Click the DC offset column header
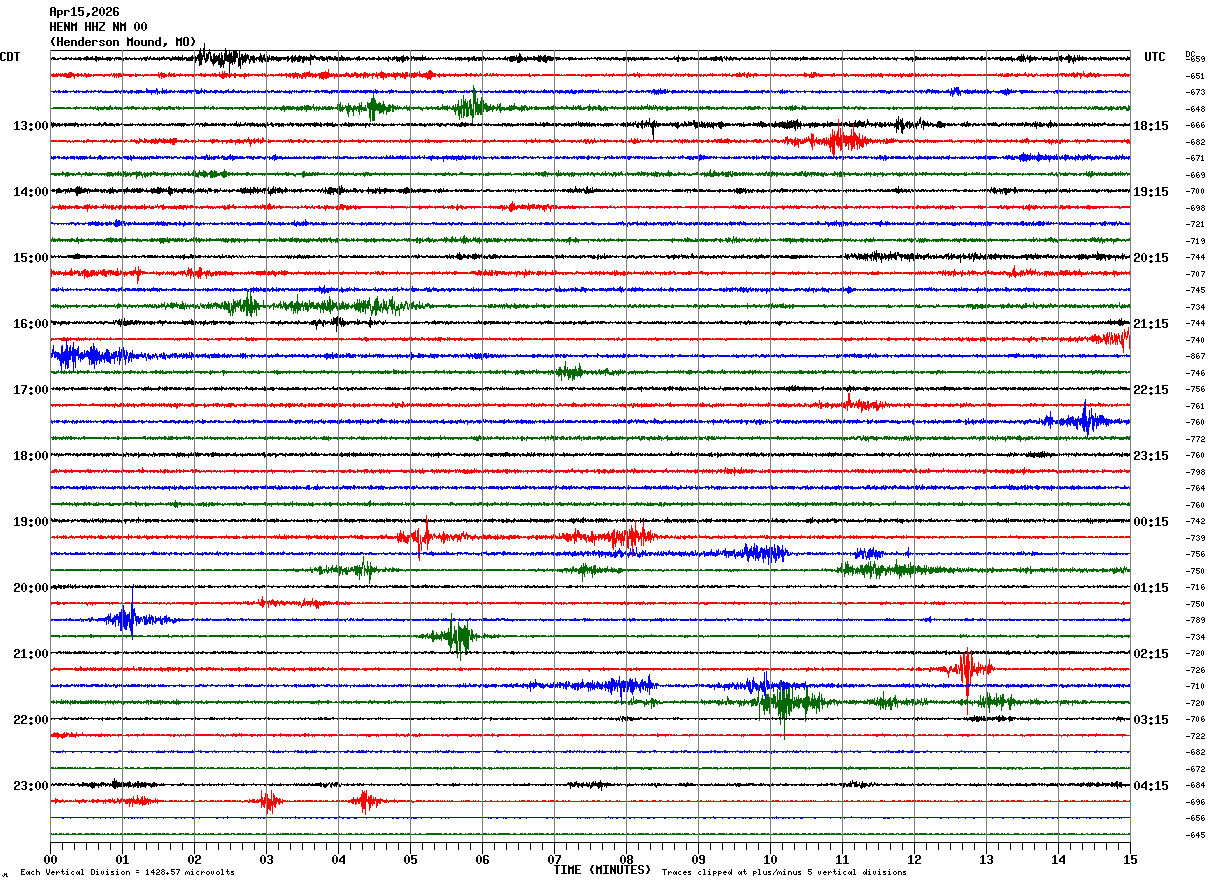Screen dimensions: 1210x886 click(1190, 54)
